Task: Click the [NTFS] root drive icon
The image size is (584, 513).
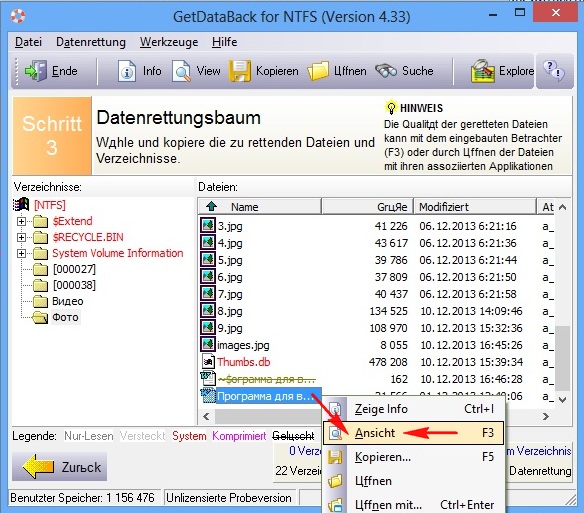Action: click(21, 205)
